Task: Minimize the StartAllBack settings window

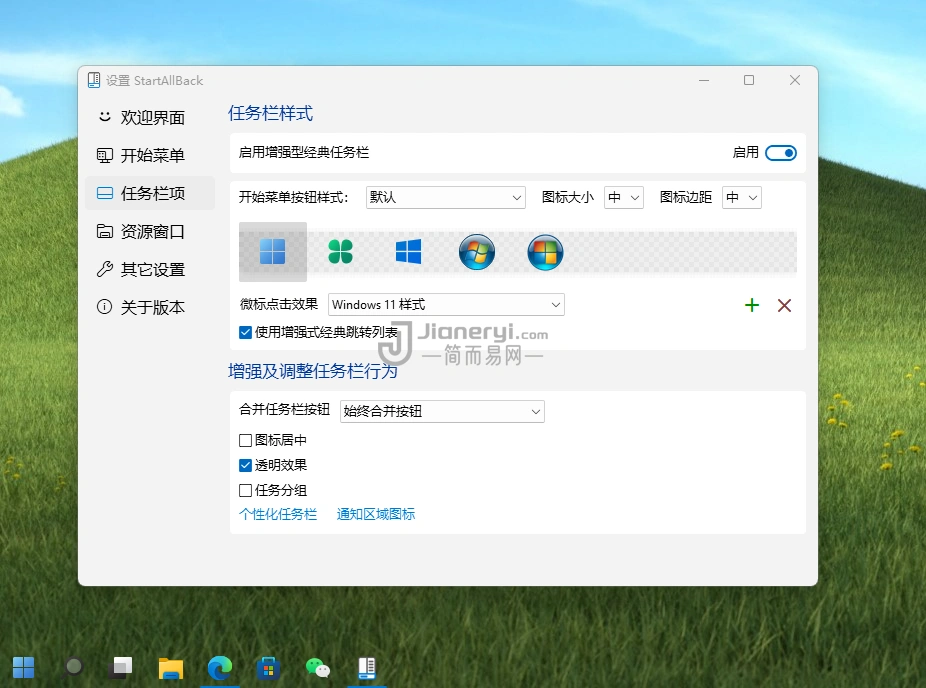Action: click(704, 80)
